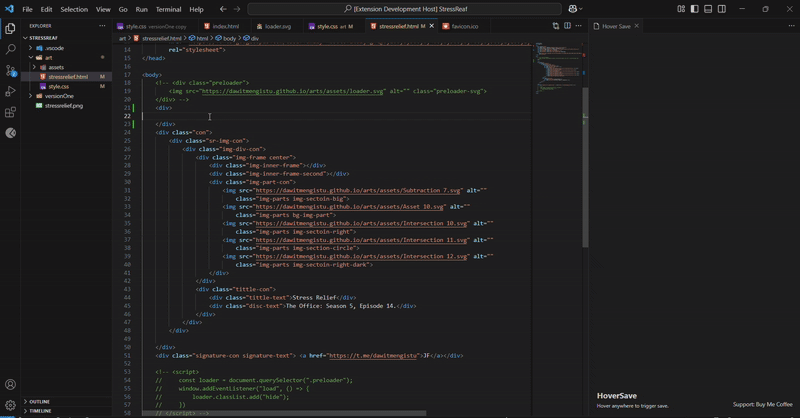Open the Terminal menu

[x=168, y=9]
